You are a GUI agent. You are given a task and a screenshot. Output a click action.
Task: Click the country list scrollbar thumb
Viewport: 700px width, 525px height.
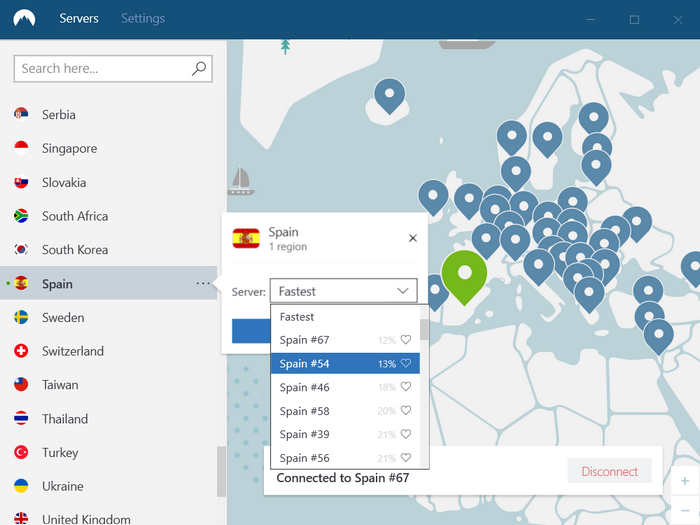point(221,471)
